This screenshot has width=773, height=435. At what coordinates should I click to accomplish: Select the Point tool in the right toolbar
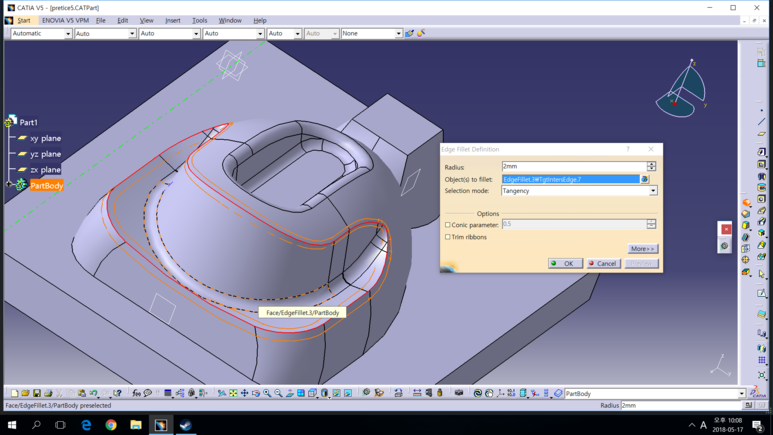(x=762, y=109)
